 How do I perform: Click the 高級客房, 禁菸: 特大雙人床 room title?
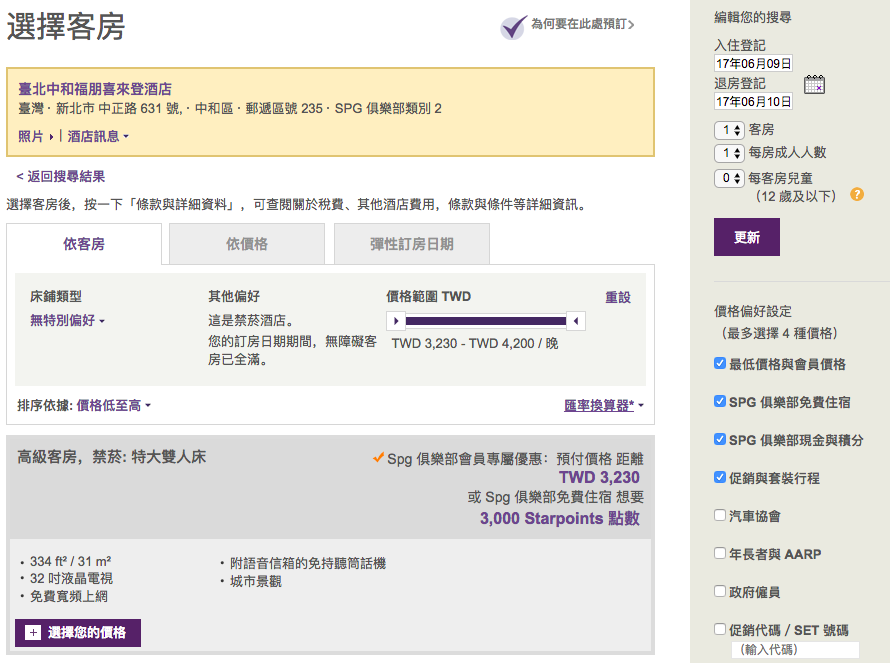click(x=112, y=456)
